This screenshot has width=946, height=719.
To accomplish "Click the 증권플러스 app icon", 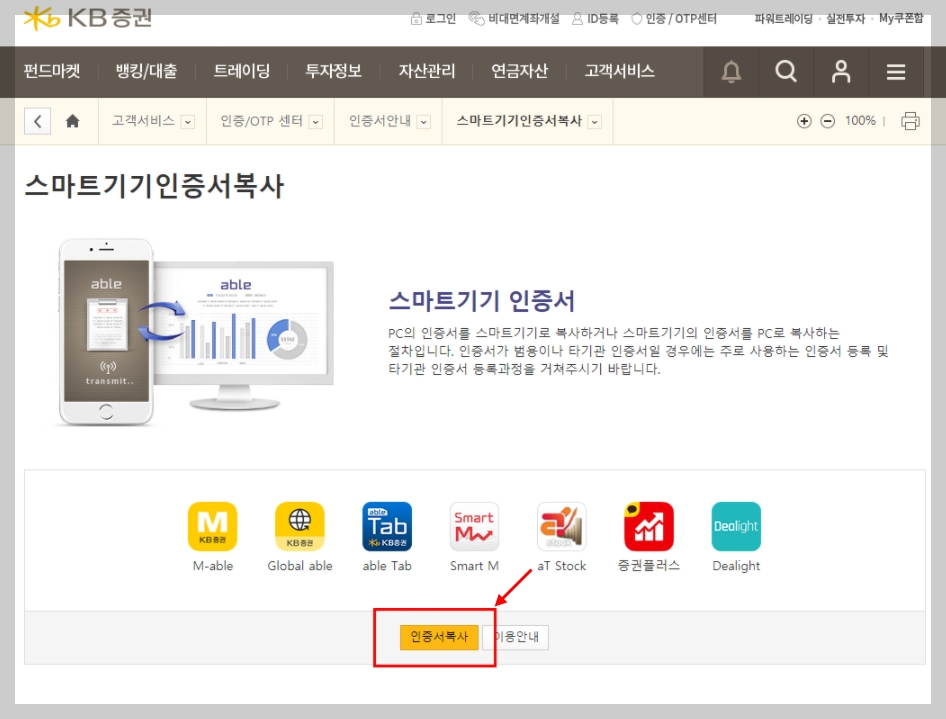I will [x=648, y=526].
